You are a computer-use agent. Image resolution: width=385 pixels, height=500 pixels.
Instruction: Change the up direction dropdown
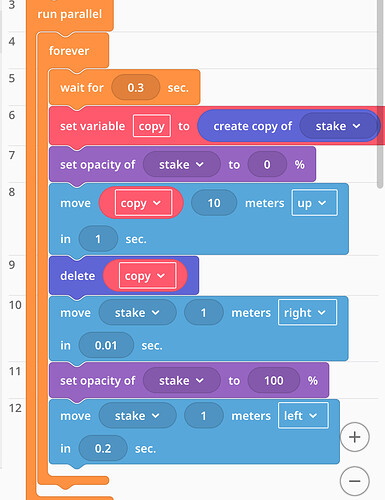point(314,203)
